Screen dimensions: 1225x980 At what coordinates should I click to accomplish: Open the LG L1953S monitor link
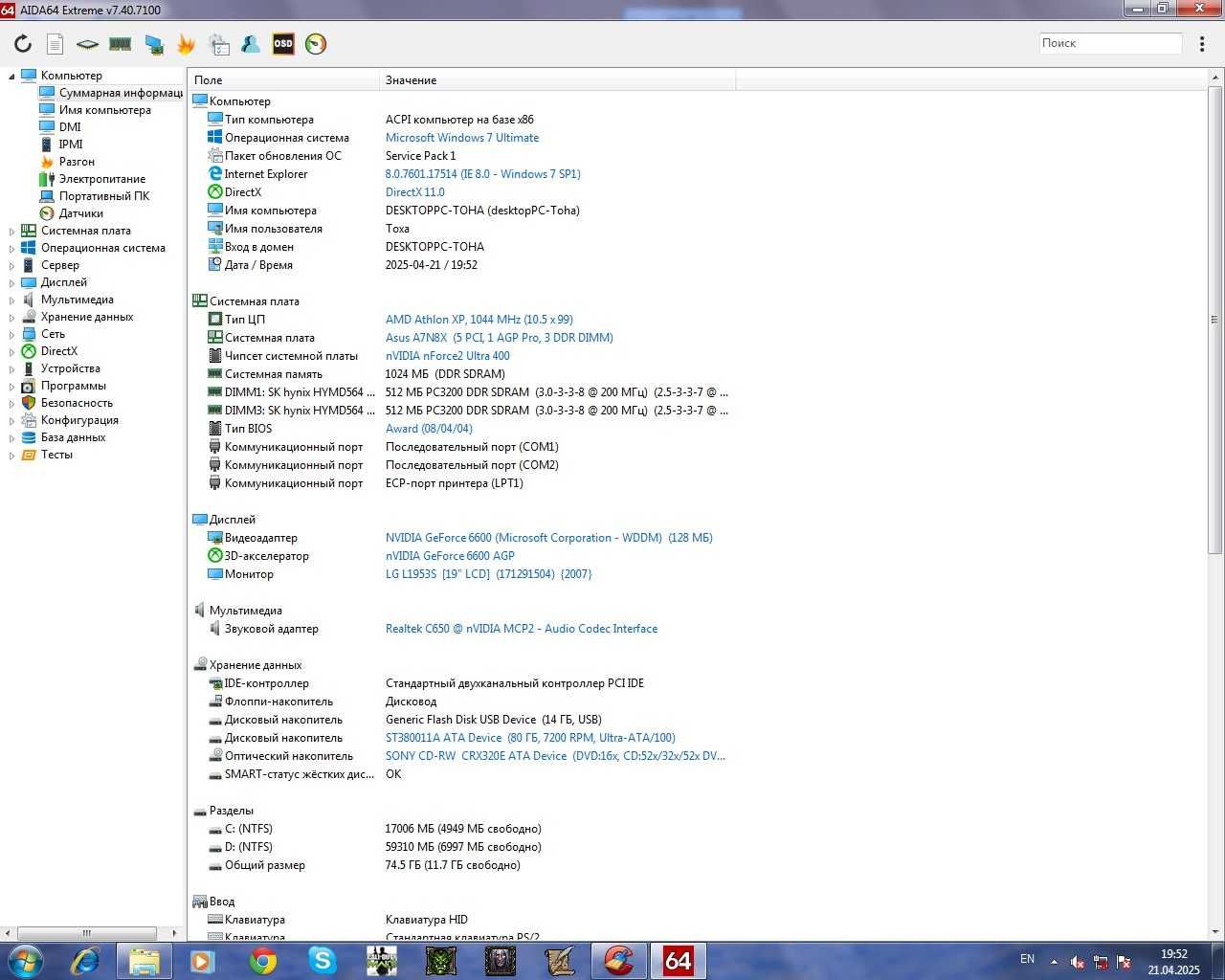coord(489,574)
